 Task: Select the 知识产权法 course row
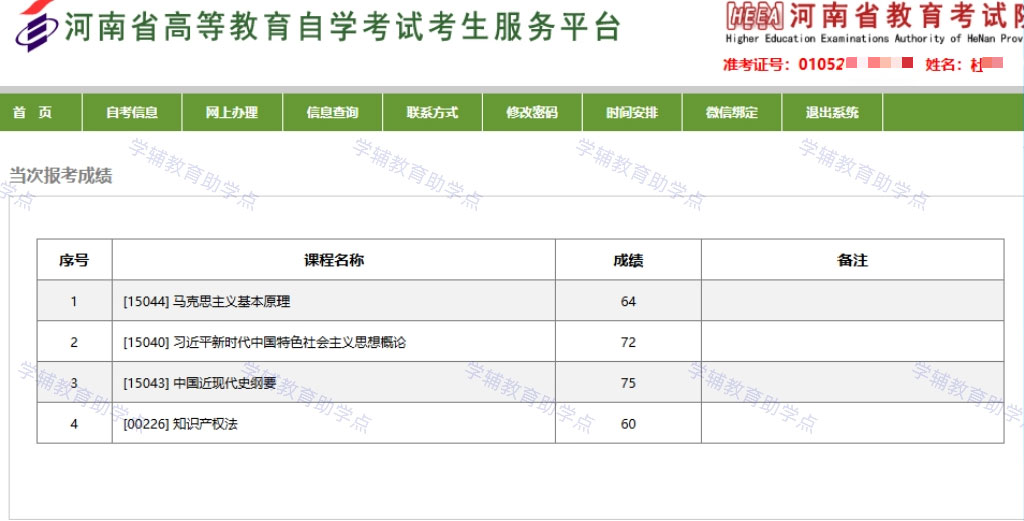[520, 423]
